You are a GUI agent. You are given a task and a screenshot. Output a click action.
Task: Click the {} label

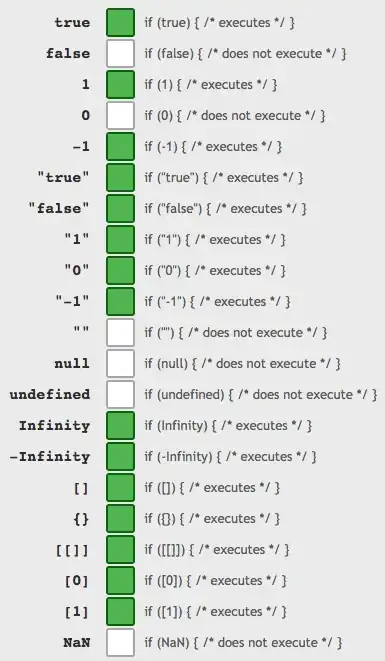(x=81, y=519)
